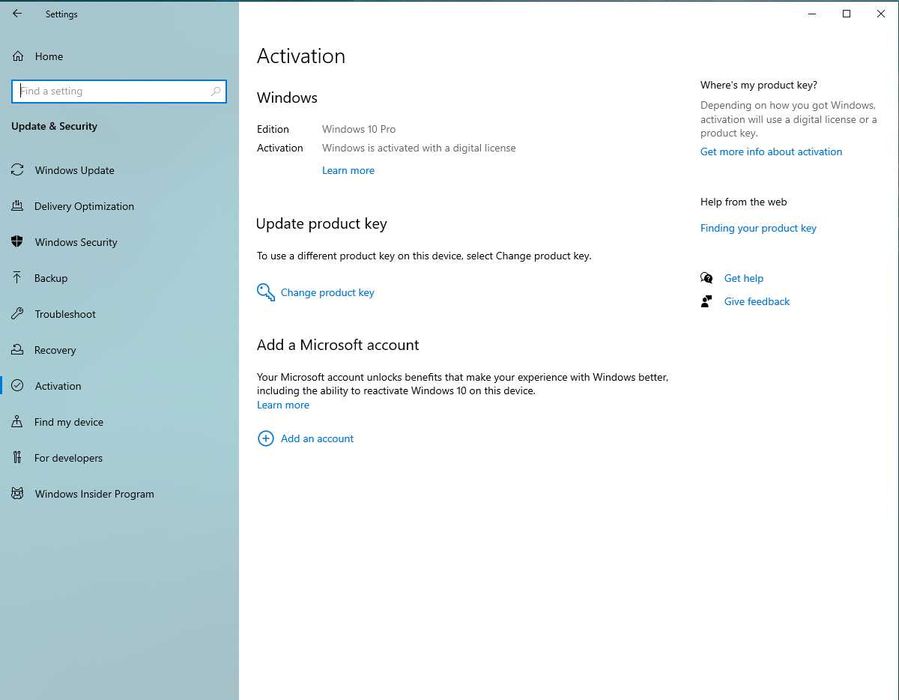
Task: Click the Windows Update refresh icon
Action: pos(17,170)
